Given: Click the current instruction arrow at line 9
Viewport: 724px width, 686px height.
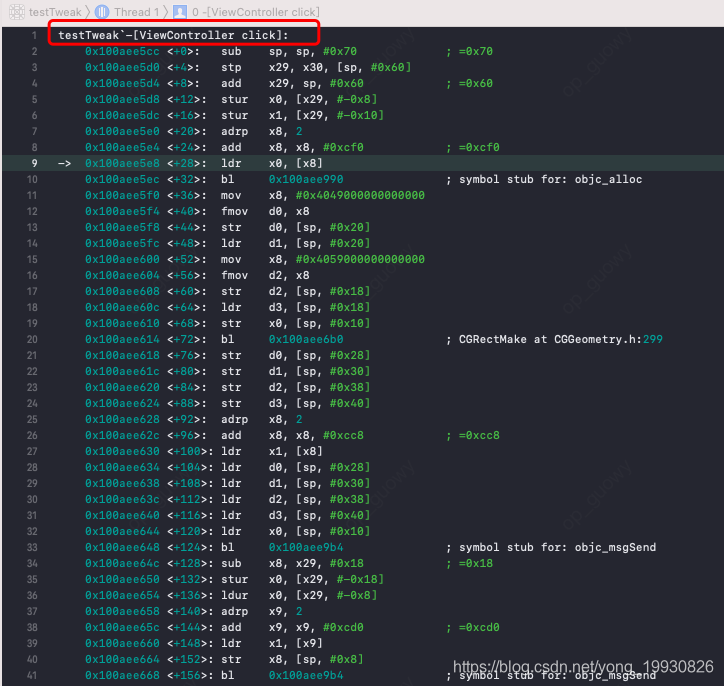Looking at the screenshot, I should [64, 163].
